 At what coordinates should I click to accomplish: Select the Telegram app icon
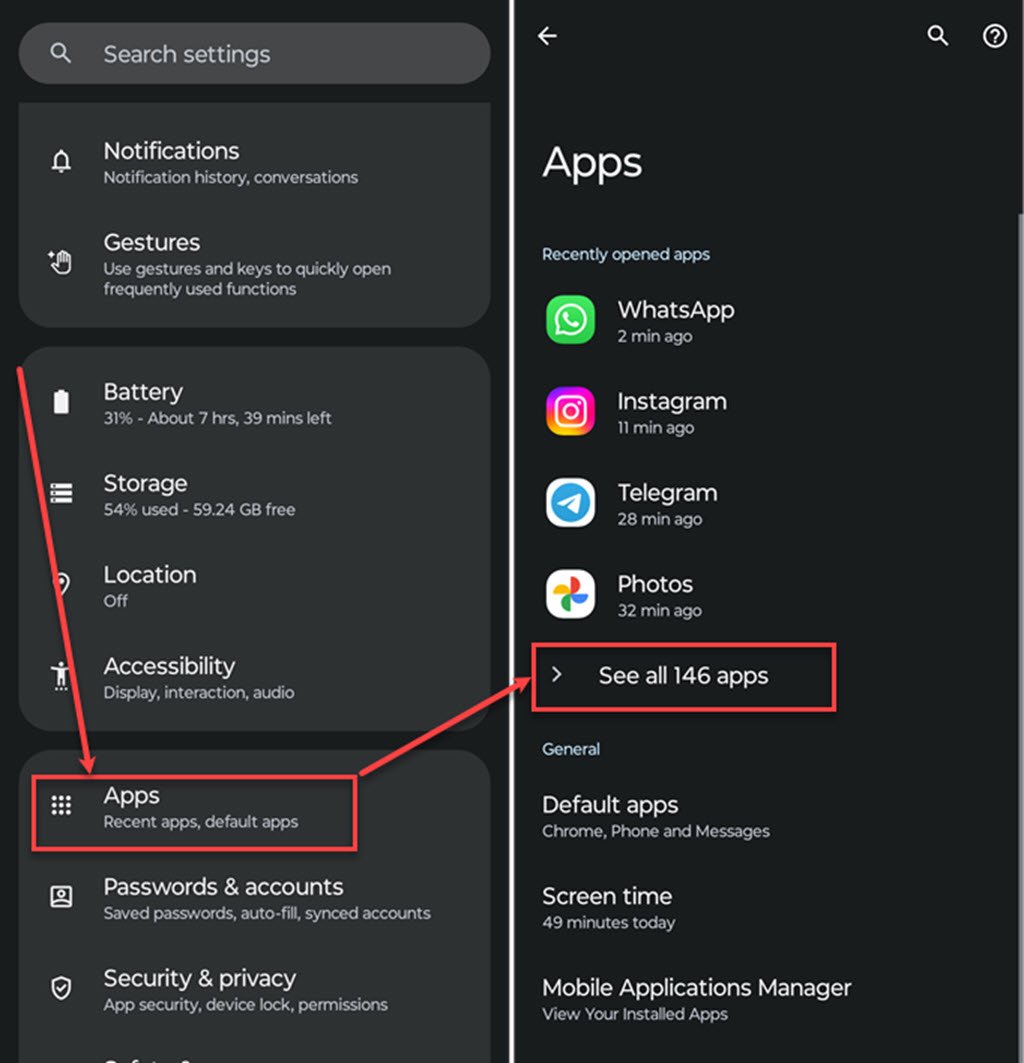(570, 502)
